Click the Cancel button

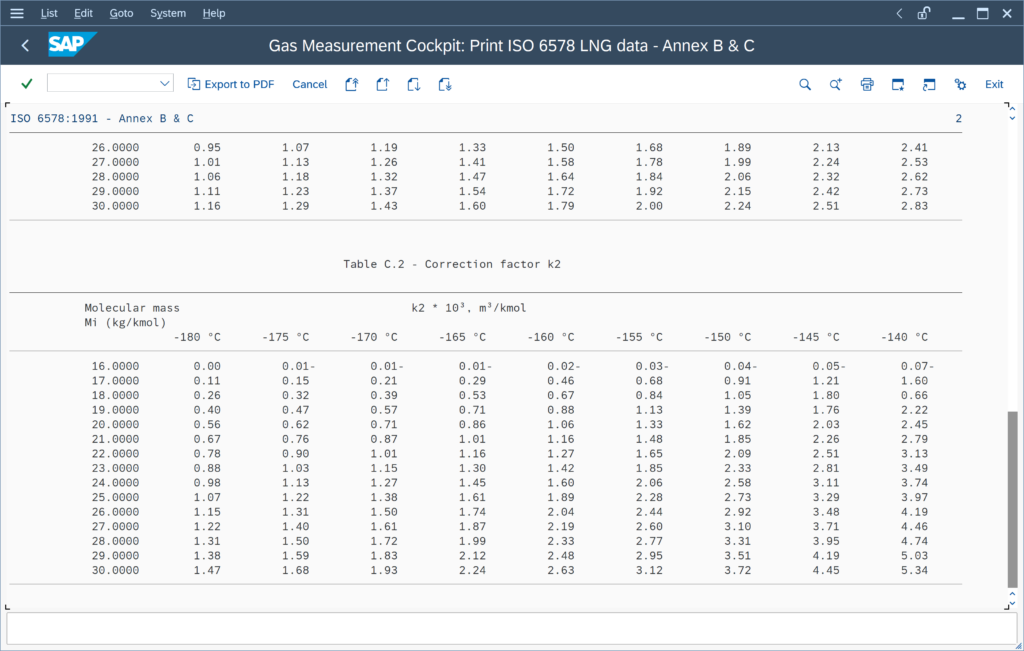310,84
